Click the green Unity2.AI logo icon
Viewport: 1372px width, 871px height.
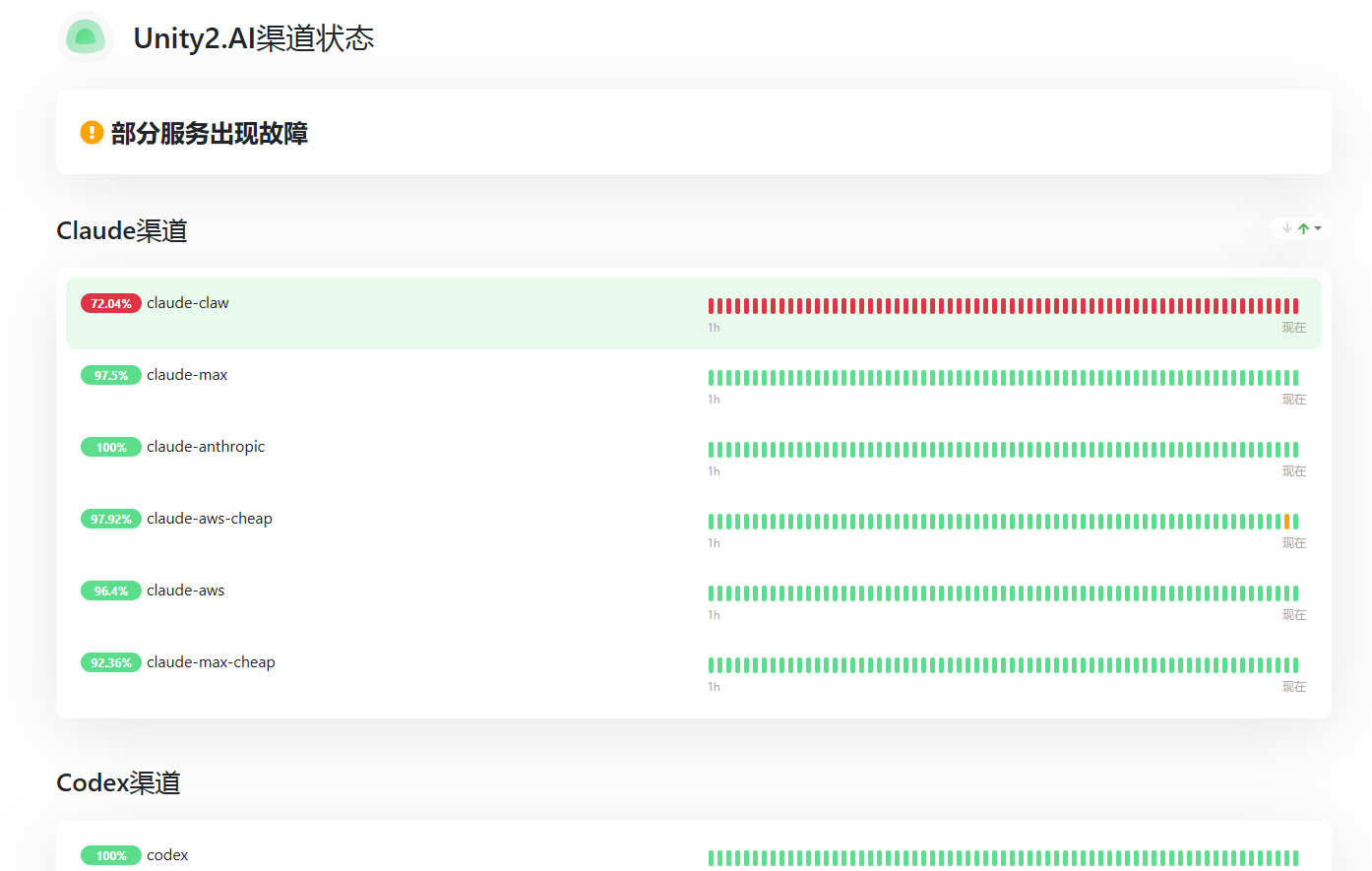click(86, 37)
